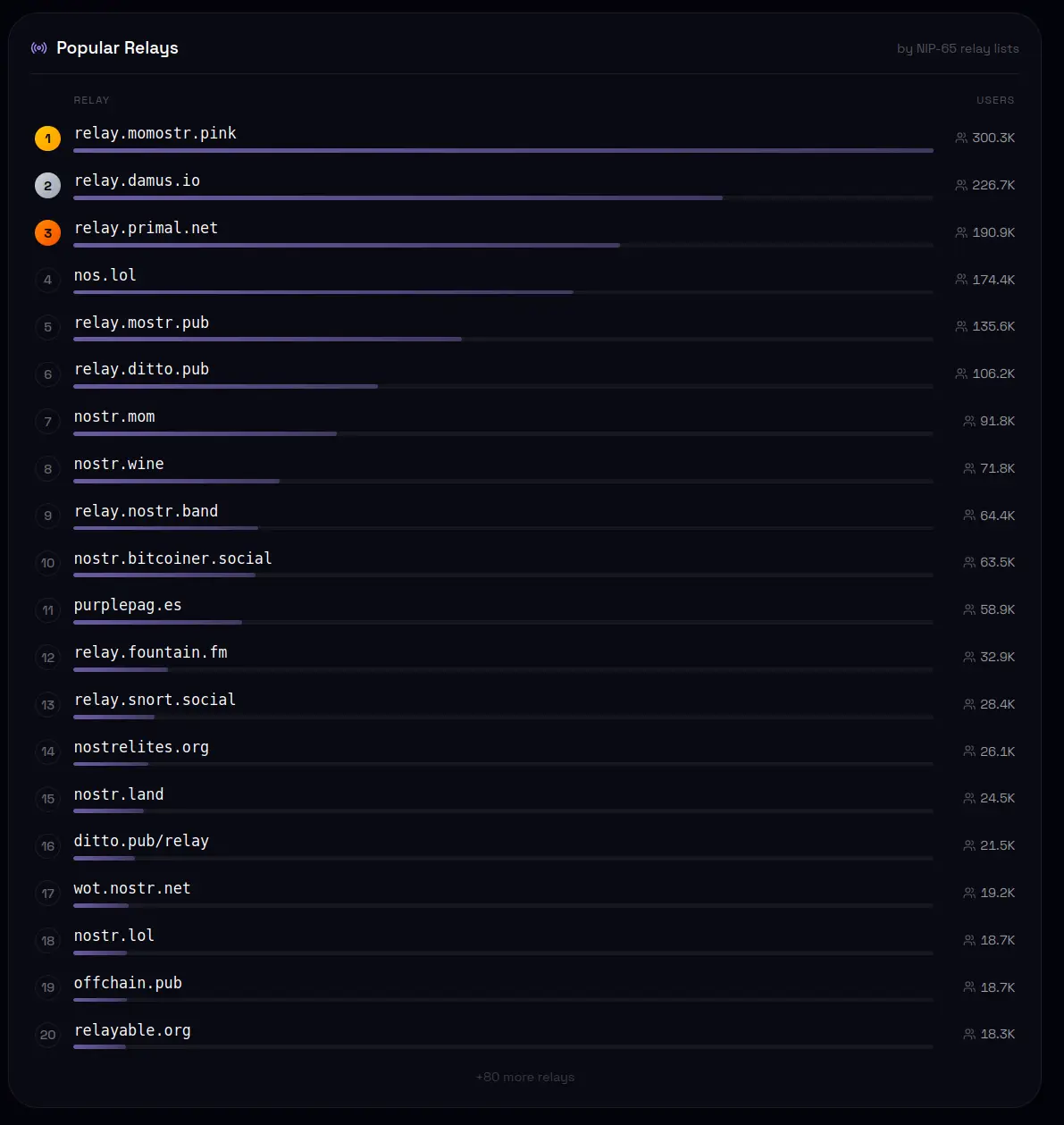The width and height of the screenshot is (1064, 1125).
Task: Click the relay.mostr.pub progress bar
Action: point(504,340)
